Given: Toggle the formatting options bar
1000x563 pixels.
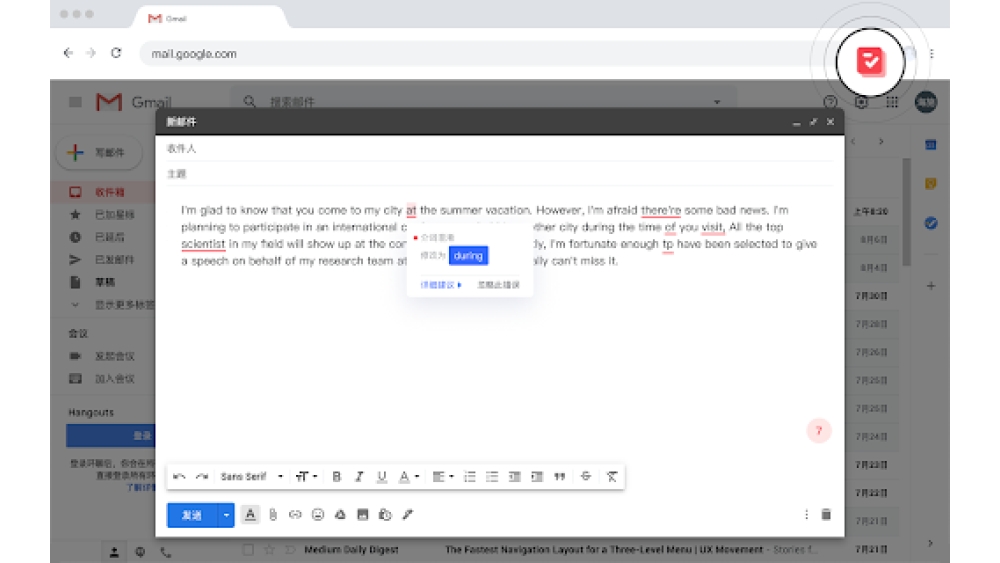Looking at the screenshot, I should tap(250, 515).
